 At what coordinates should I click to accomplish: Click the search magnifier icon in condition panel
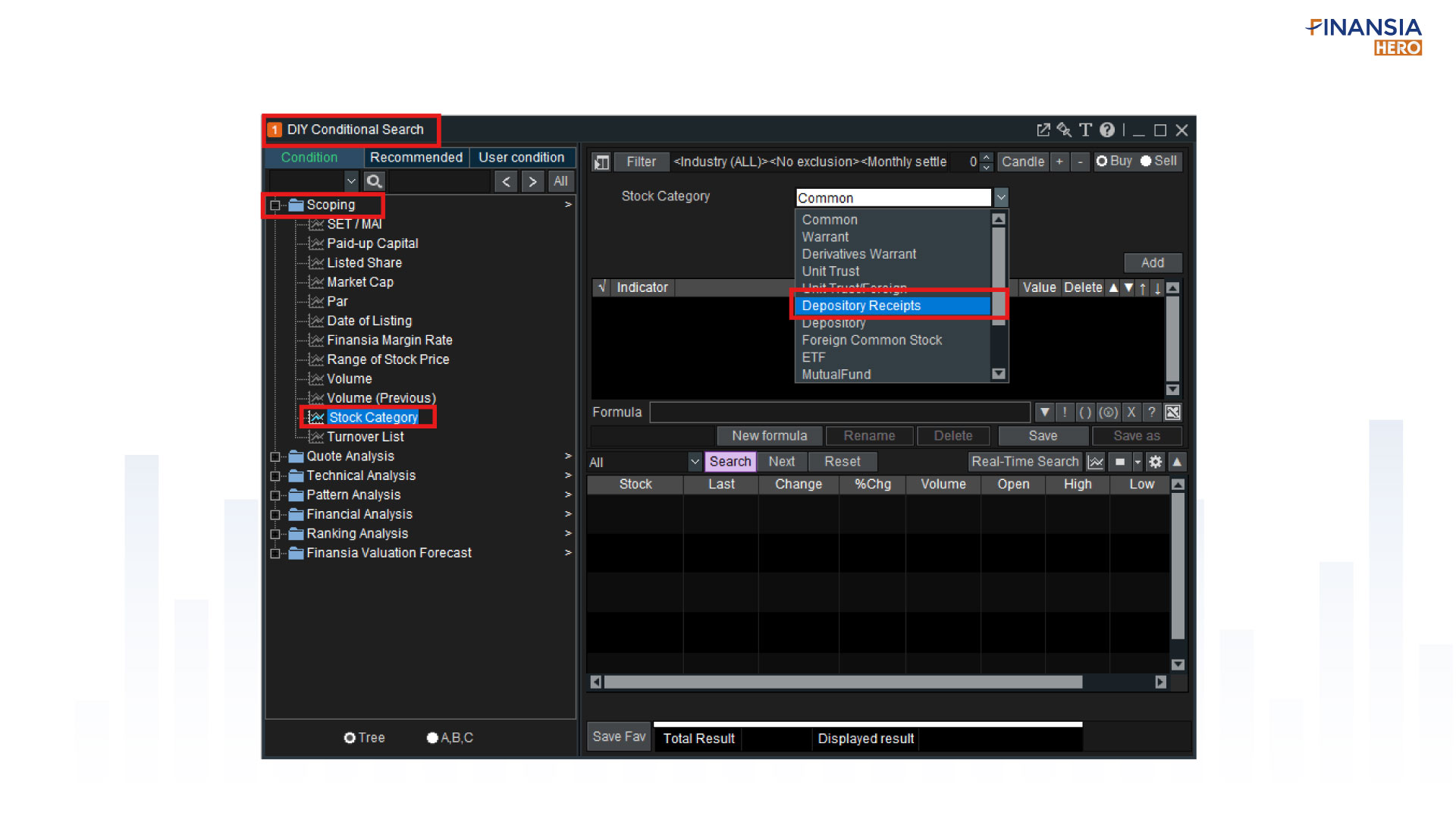pyautogui.click(x=374, y=181)
